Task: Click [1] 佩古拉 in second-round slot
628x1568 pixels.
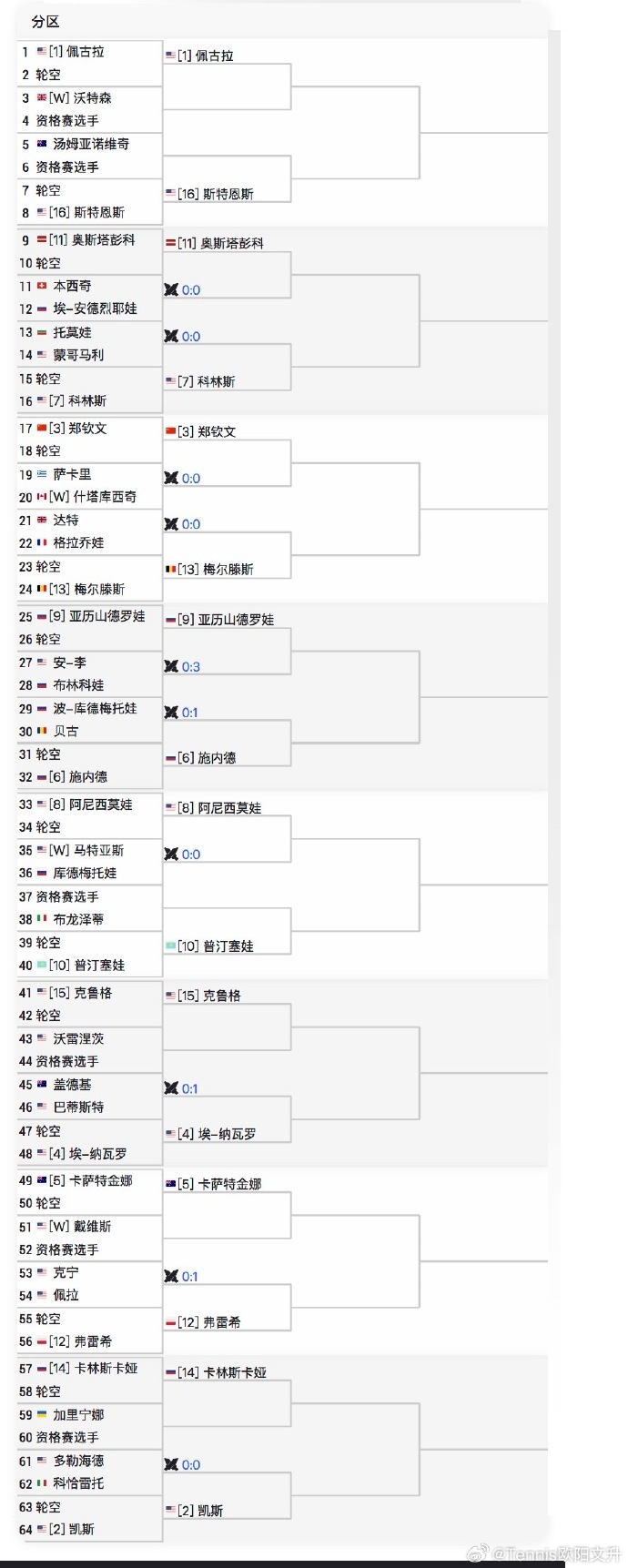Action: (x=206, y=56)
